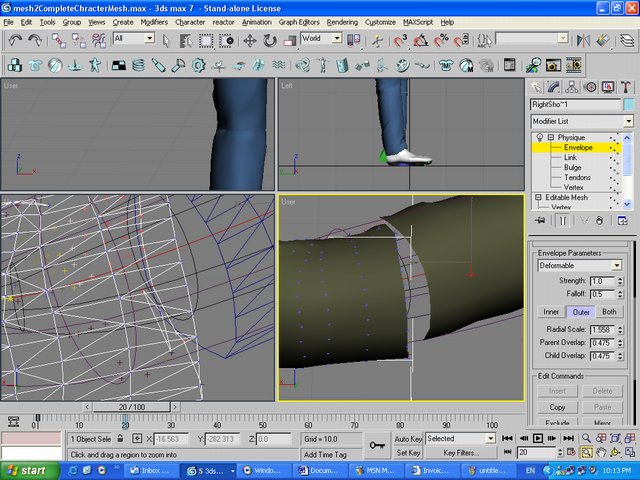
Task: Click the Undo arrow icon
Action: point(15,40)
